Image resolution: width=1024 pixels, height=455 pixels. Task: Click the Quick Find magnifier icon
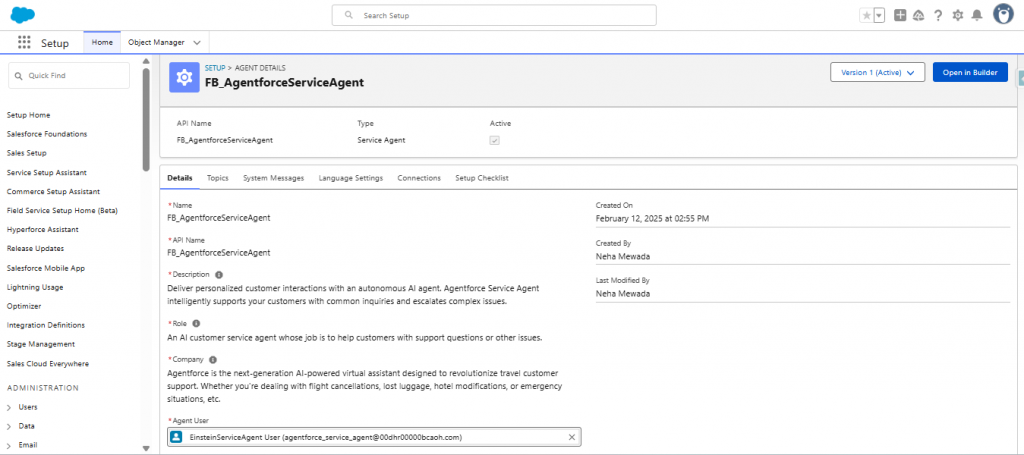[19, 76]
